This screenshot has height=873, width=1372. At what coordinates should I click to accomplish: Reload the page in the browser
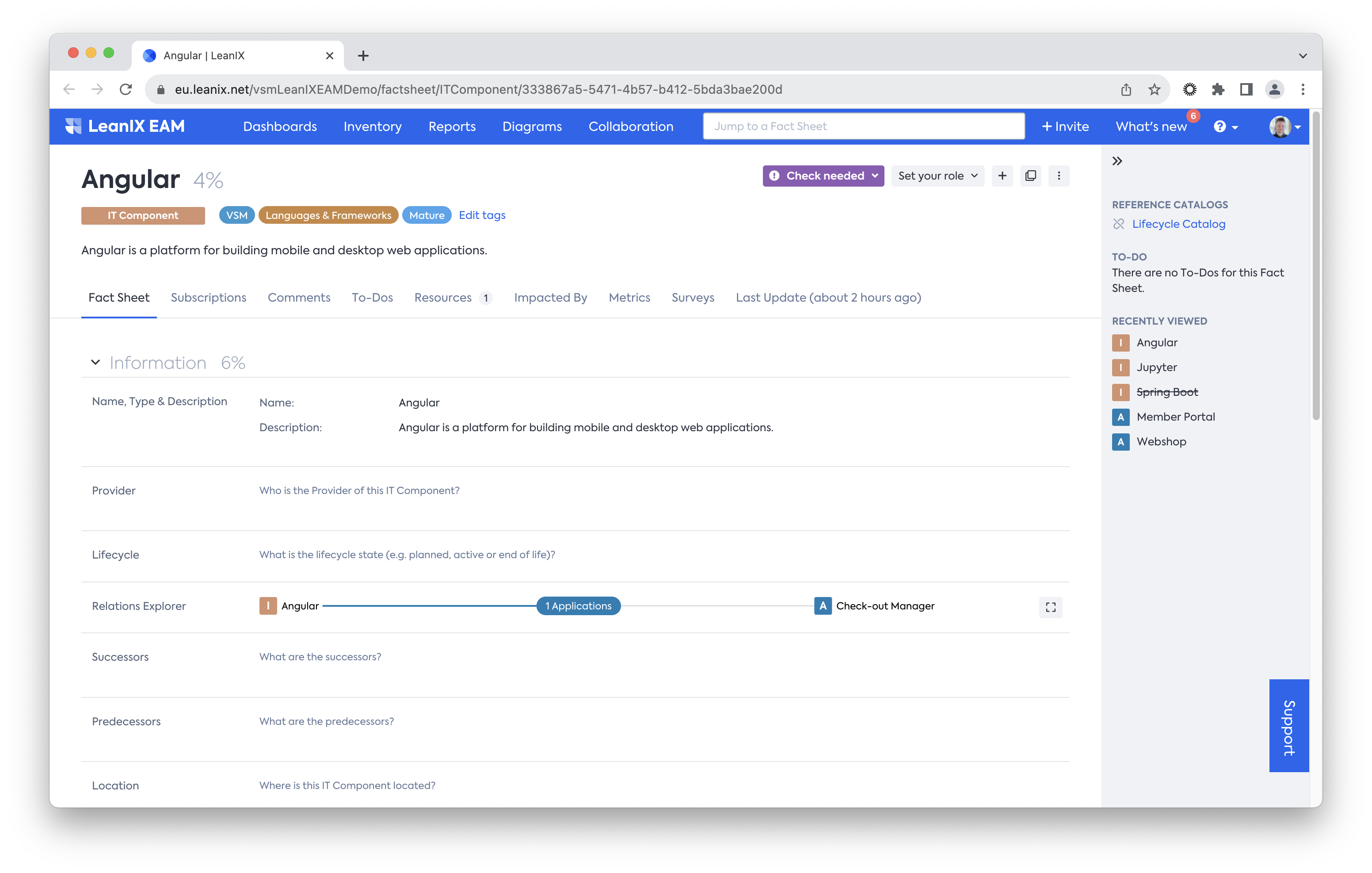click(126, 89)
